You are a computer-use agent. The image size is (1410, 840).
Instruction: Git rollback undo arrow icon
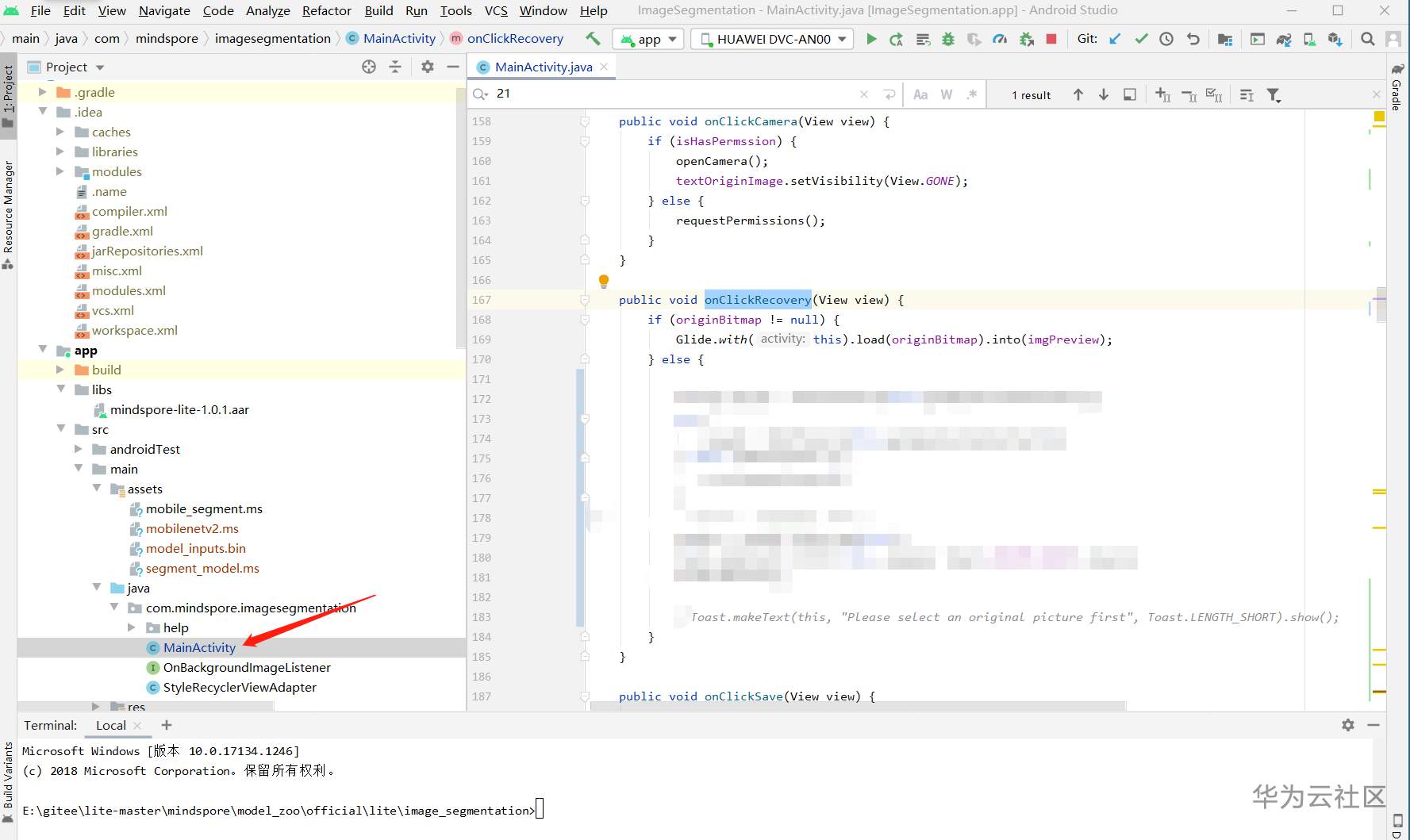coord(1193,39)
